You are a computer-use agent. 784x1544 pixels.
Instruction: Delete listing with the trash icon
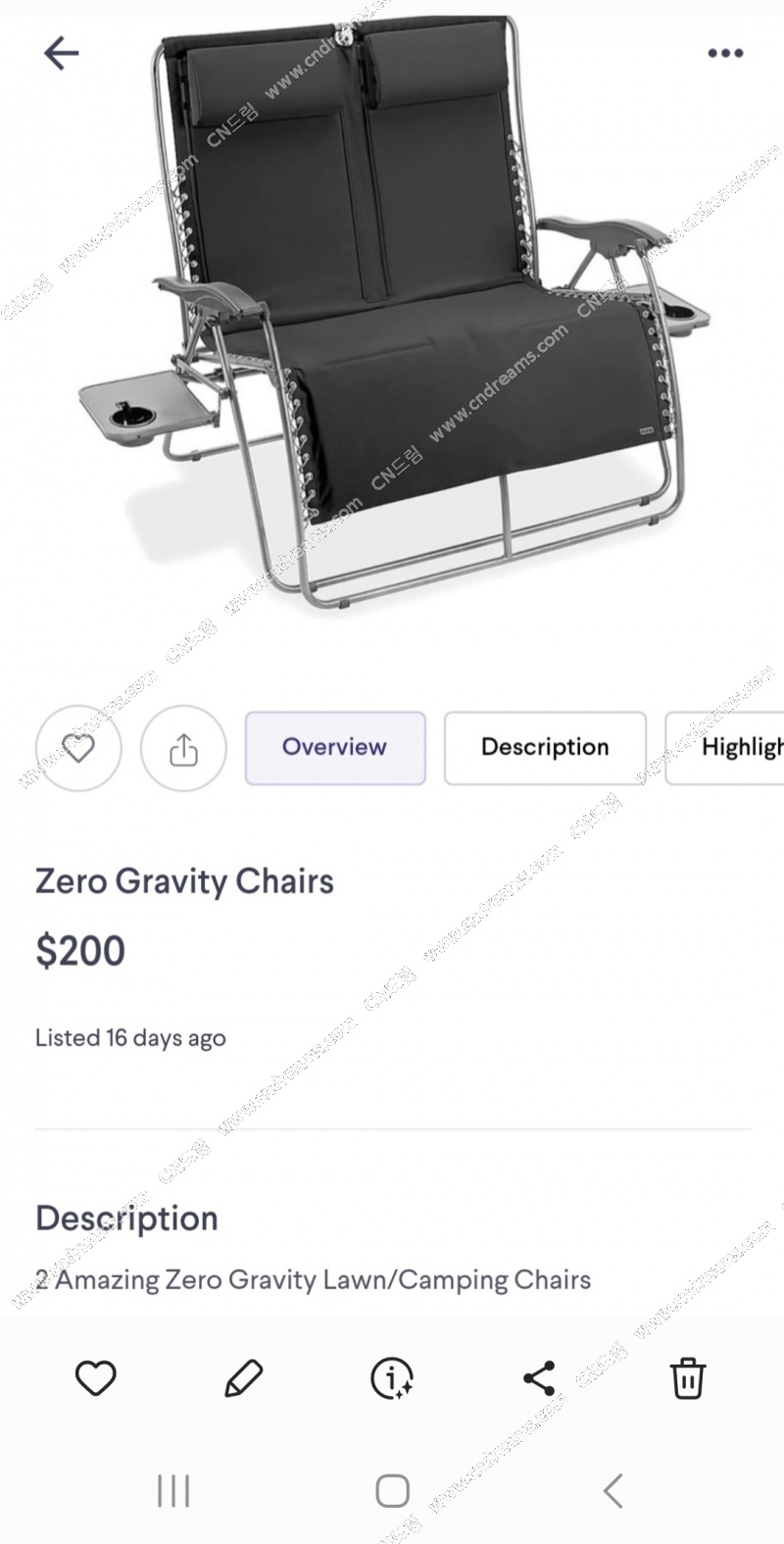[688, 1378]
